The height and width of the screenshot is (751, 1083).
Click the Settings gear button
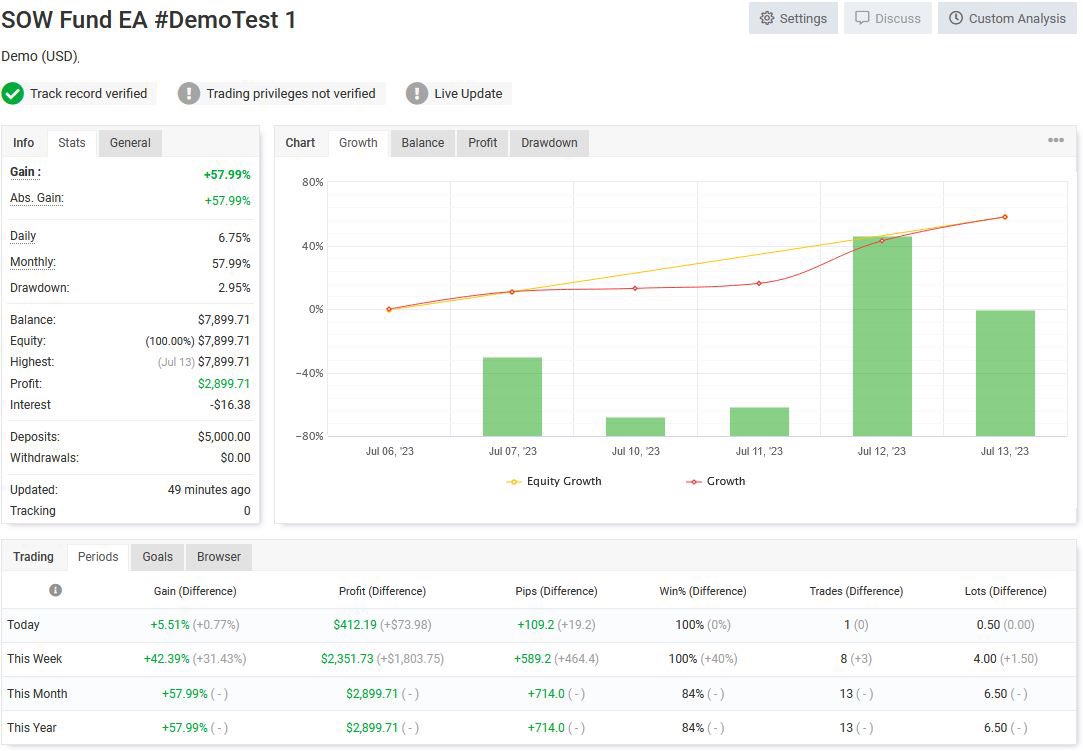(793, 19)
